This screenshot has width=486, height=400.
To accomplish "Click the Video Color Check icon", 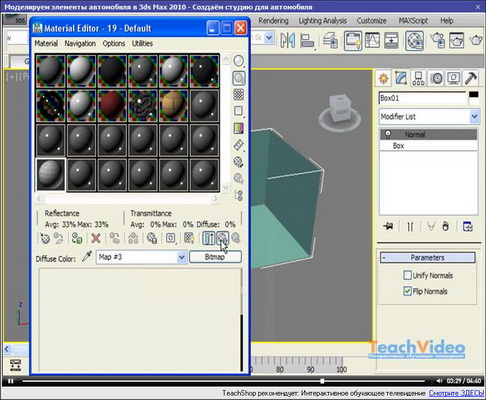I will pos(239,128).
